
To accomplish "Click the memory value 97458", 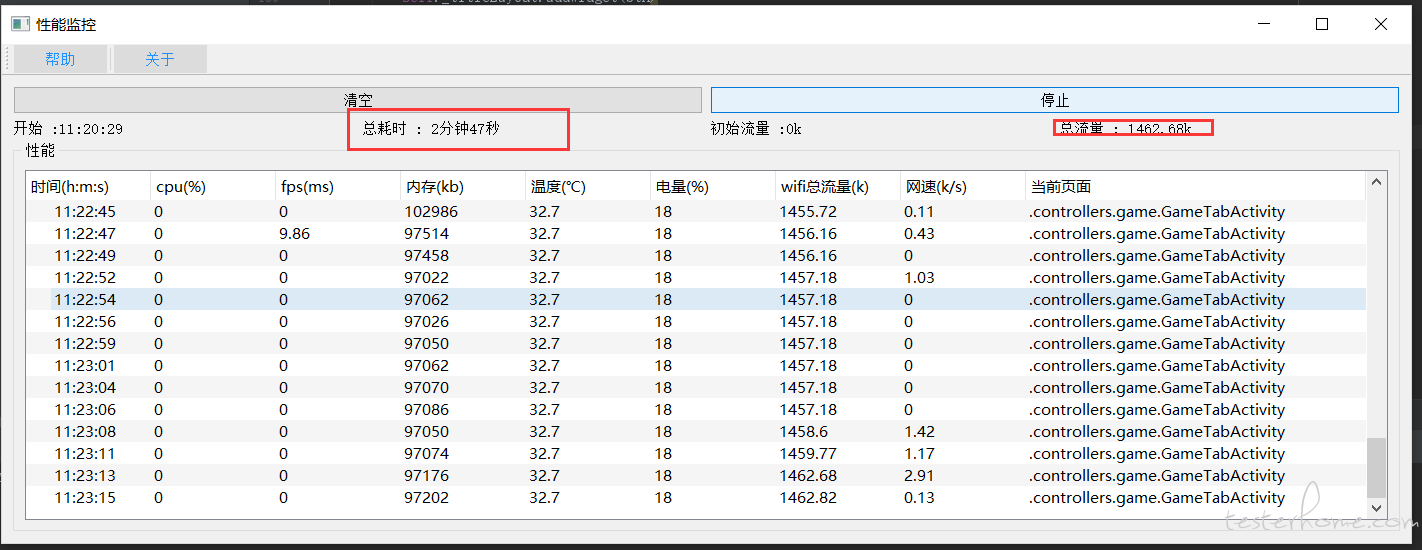I will point(427,255).
